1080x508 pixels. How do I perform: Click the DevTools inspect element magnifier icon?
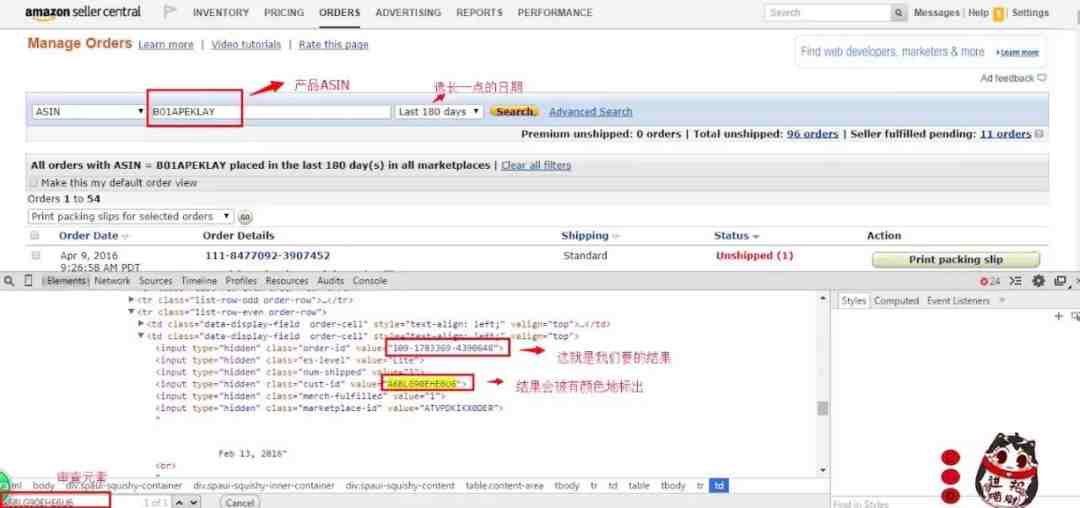coord(9,281)
